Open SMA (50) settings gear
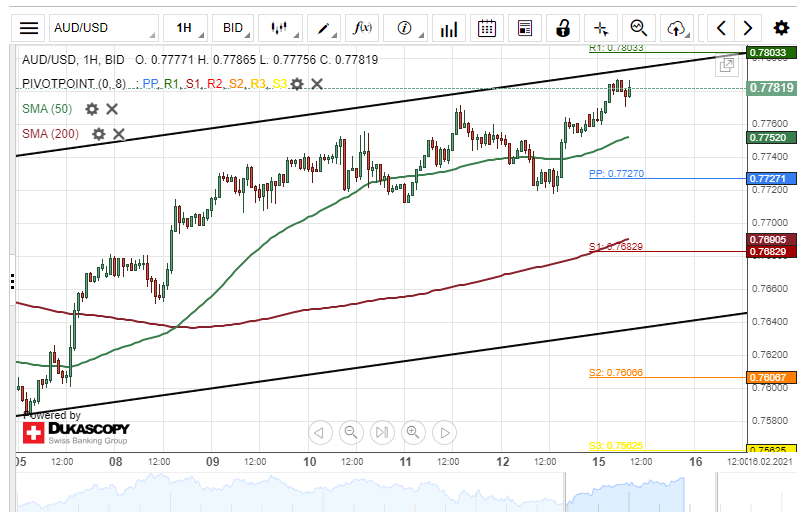This screenshot has width=805, height=521. (x=92, y=109)
